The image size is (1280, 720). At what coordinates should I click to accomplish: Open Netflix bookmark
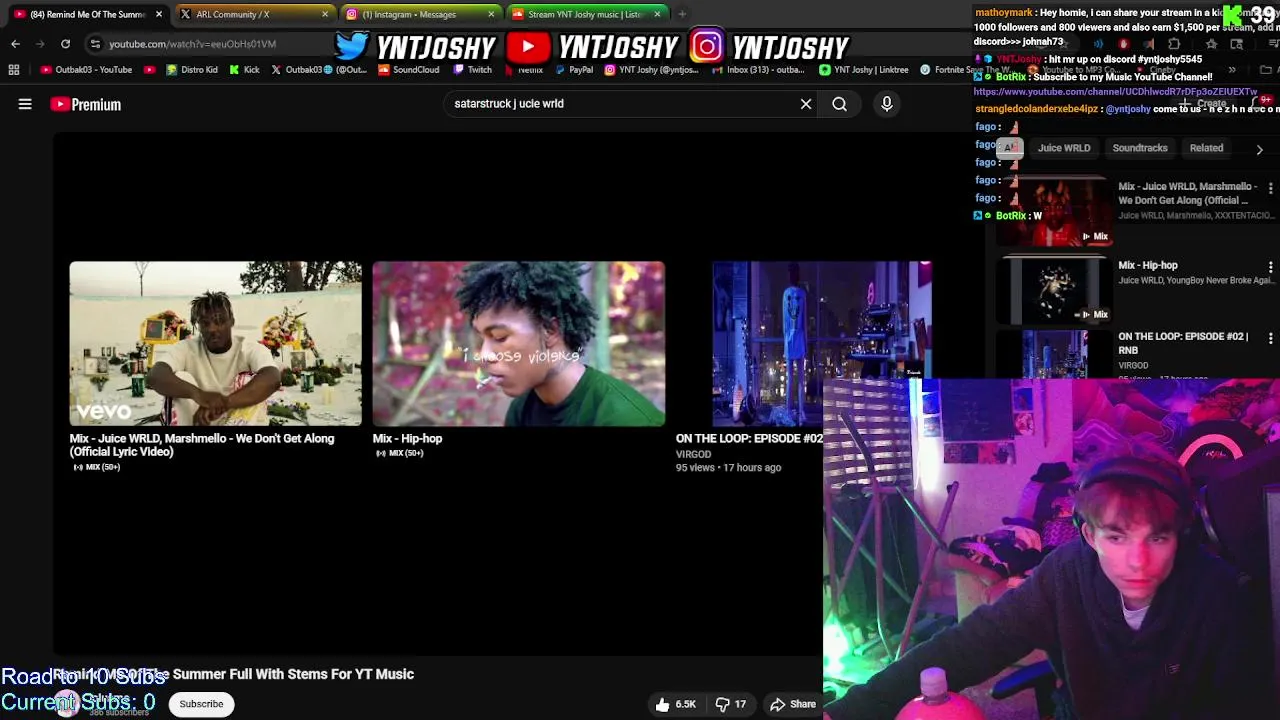tap(523, 70)
